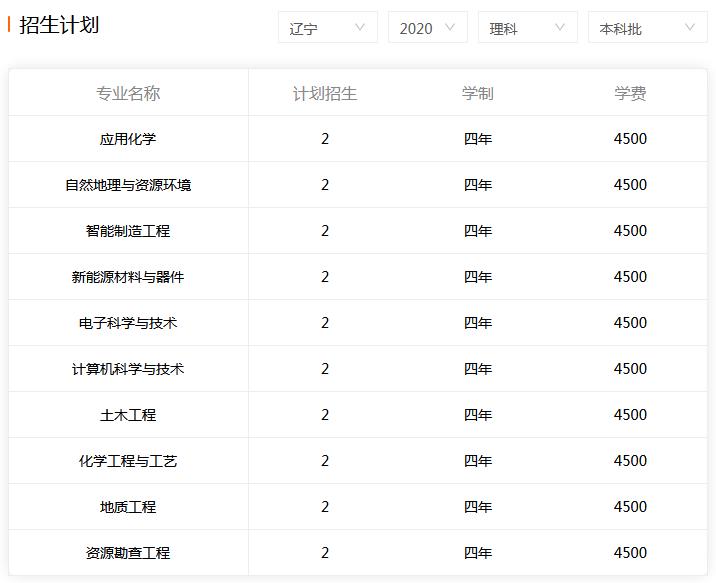Click the 专业名称 column header
Image resolution: width=716 pixels, height=583 pixels.
pyautogui.click(x=128, y=93)
